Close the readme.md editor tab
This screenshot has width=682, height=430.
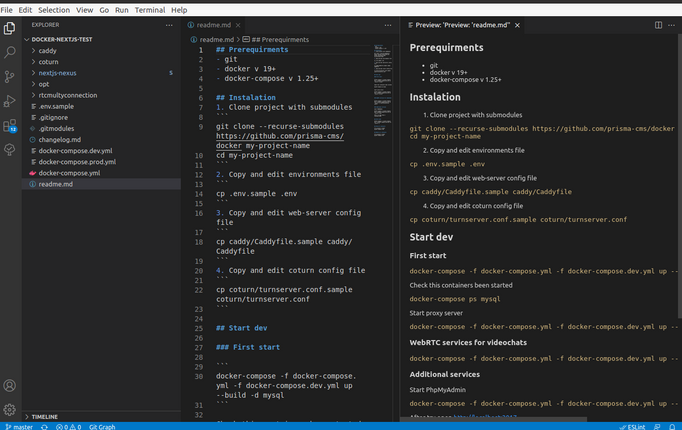(238, 25)
